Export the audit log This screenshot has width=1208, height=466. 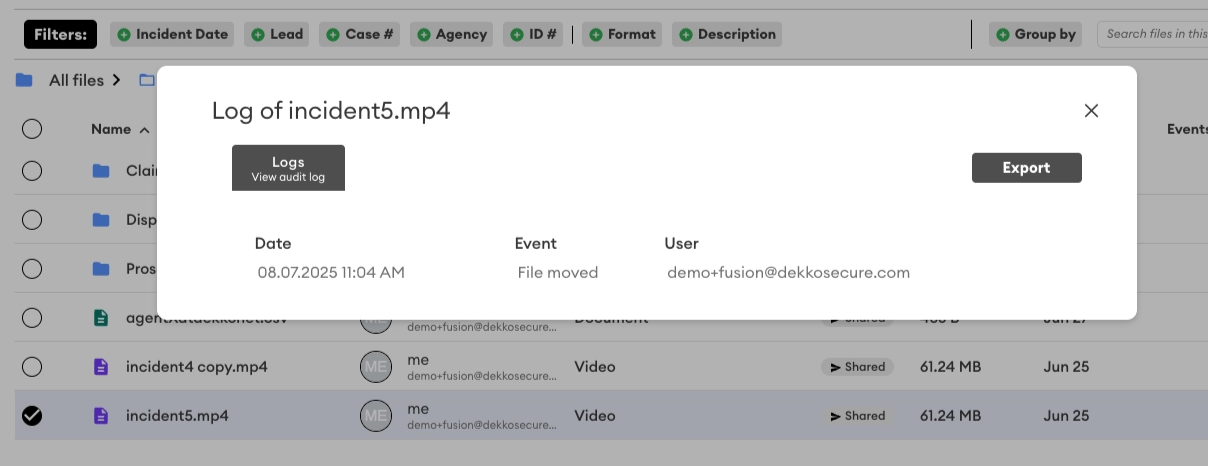click(x=1027, y=168)
